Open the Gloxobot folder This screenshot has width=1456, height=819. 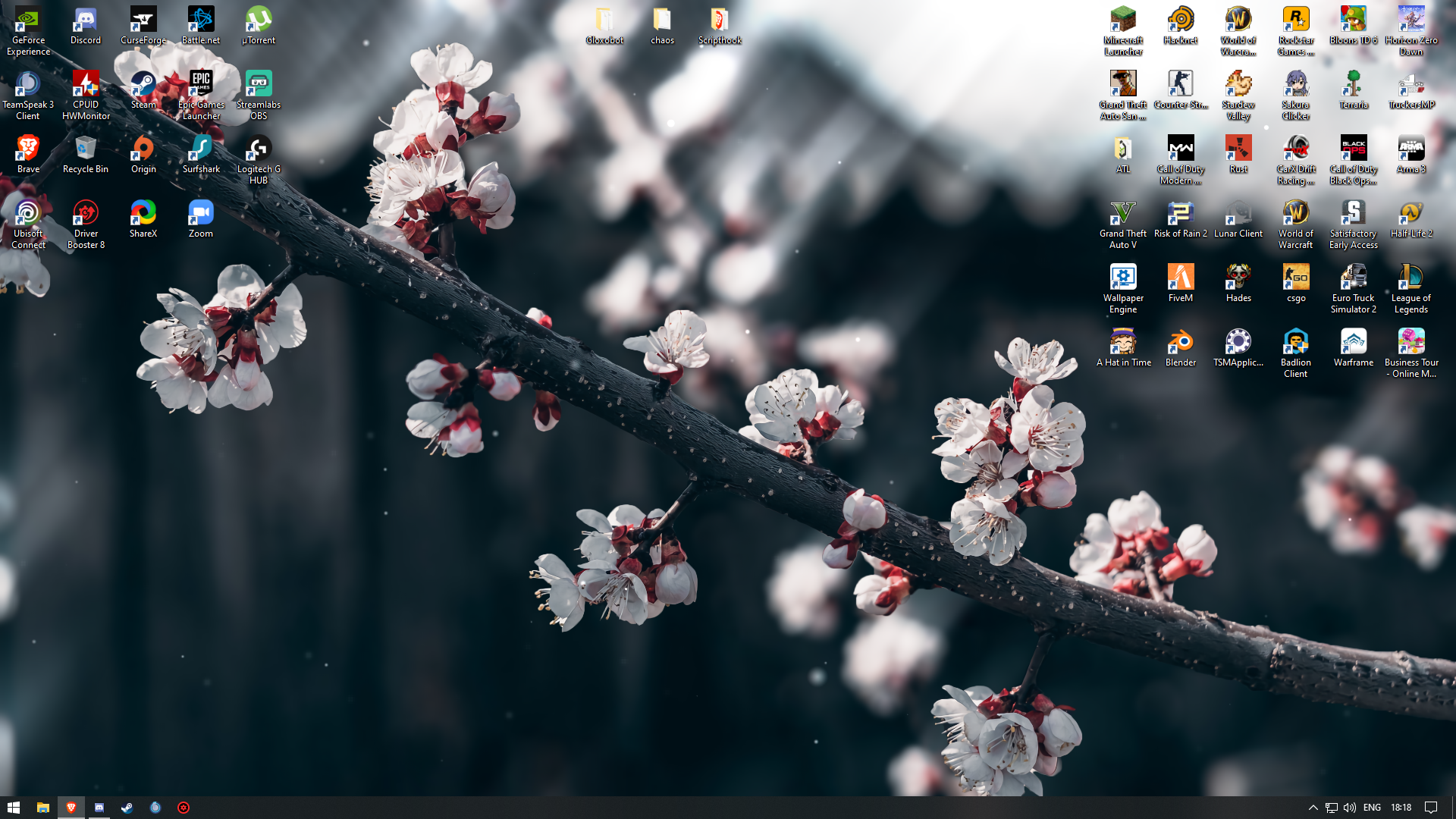pyautogui.click(x=604, y=25)
